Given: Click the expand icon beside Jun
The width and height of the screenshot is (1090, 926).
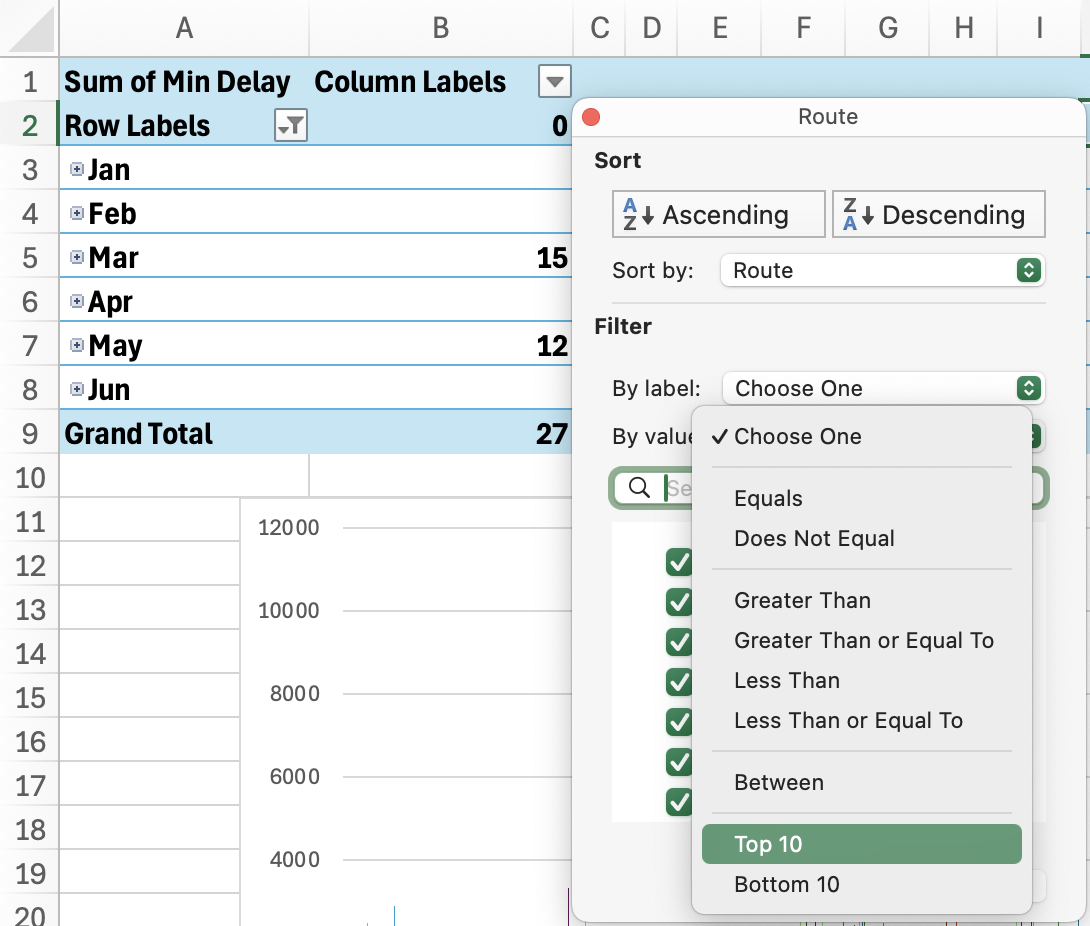Looking at the screenshot, I should tap(79, 388).
